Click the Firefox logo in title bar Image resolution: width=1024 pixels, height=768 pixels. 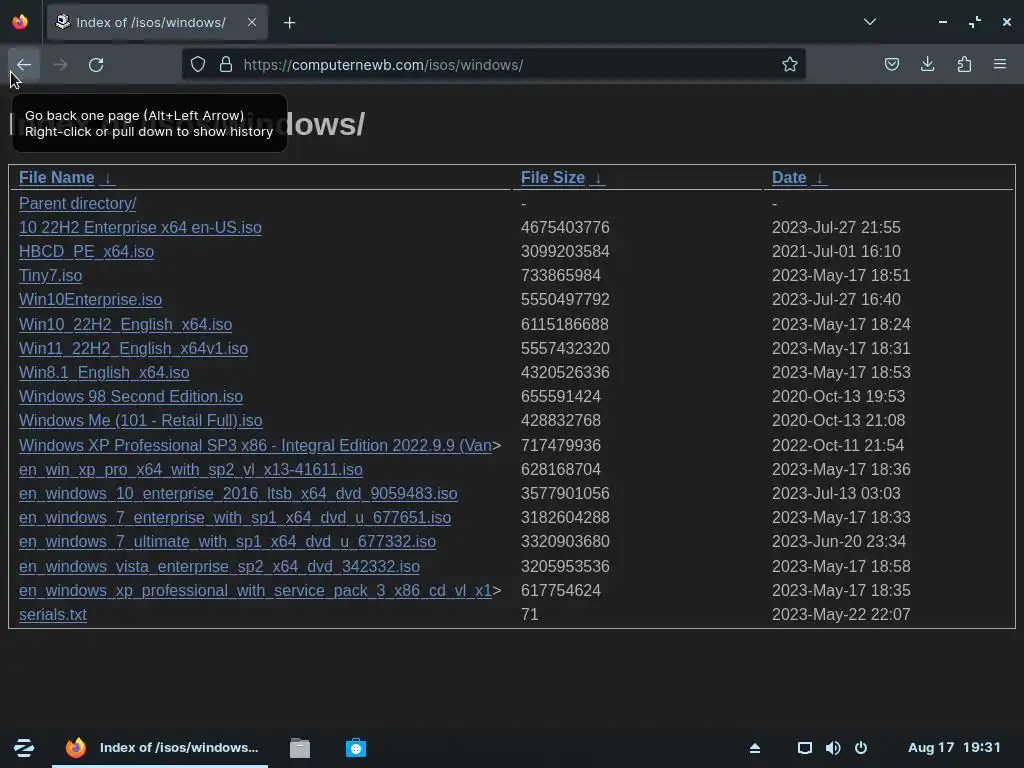click(x=20, y=22)
